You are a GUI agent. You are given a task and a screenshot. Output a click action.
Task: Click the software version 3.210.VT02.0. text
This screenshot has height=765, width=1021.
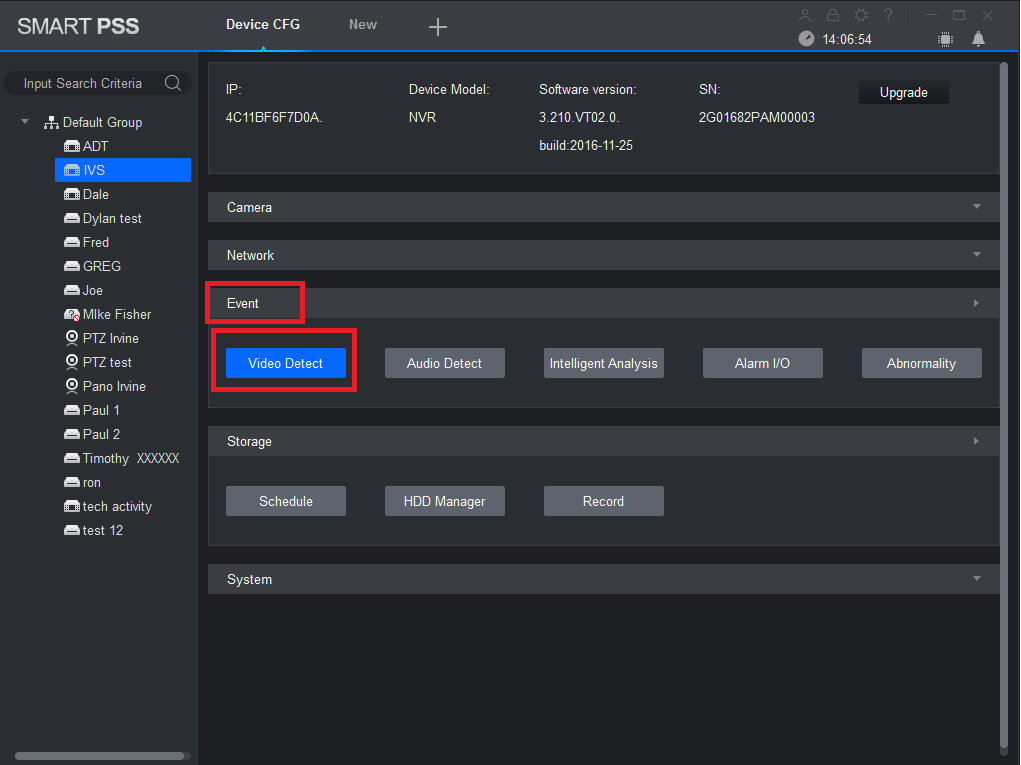point(579,117)
